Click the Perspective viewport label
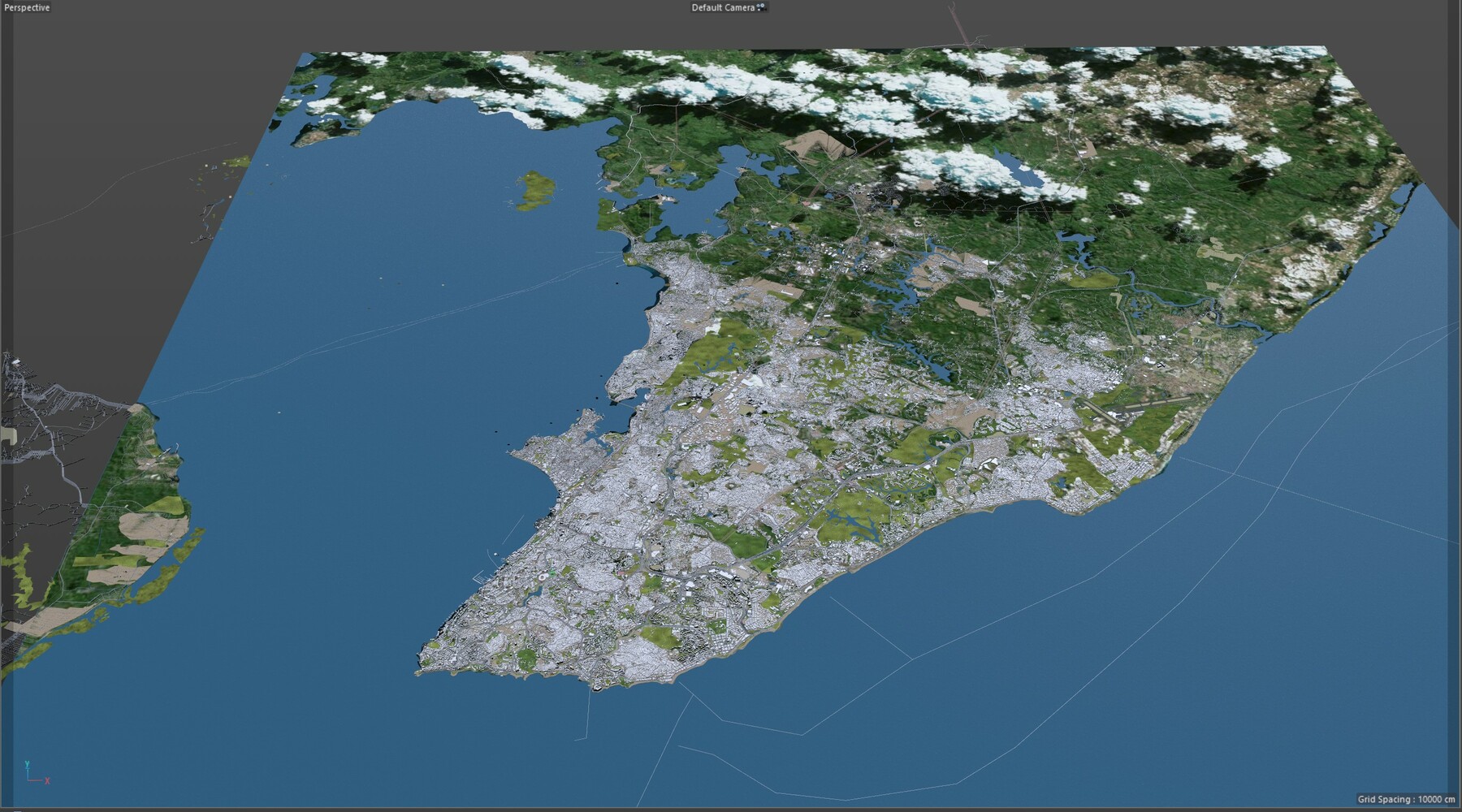This screenshot has height=812, width=1462. (27, 7)
